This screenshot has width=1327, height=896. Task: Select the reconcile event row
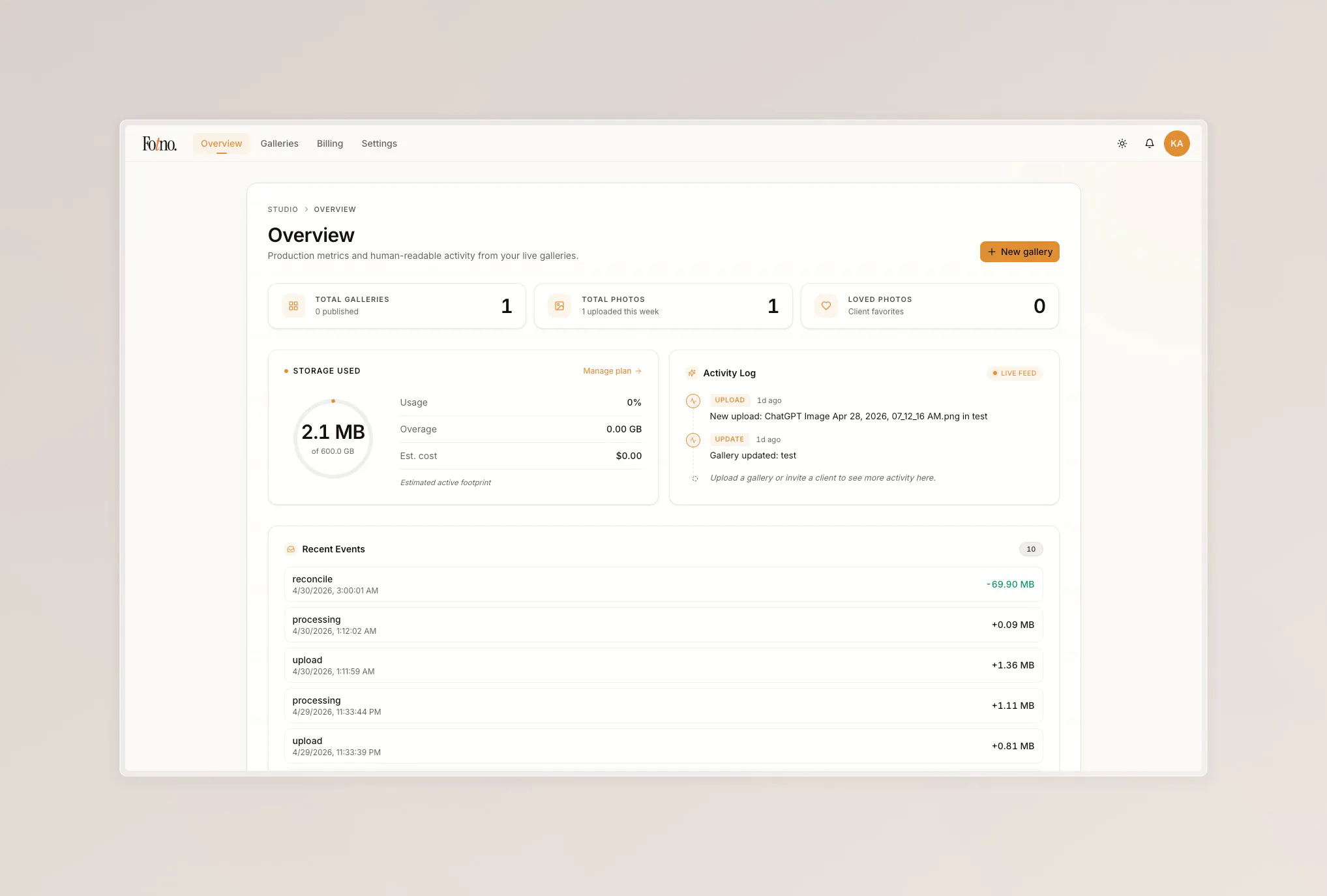663,584
